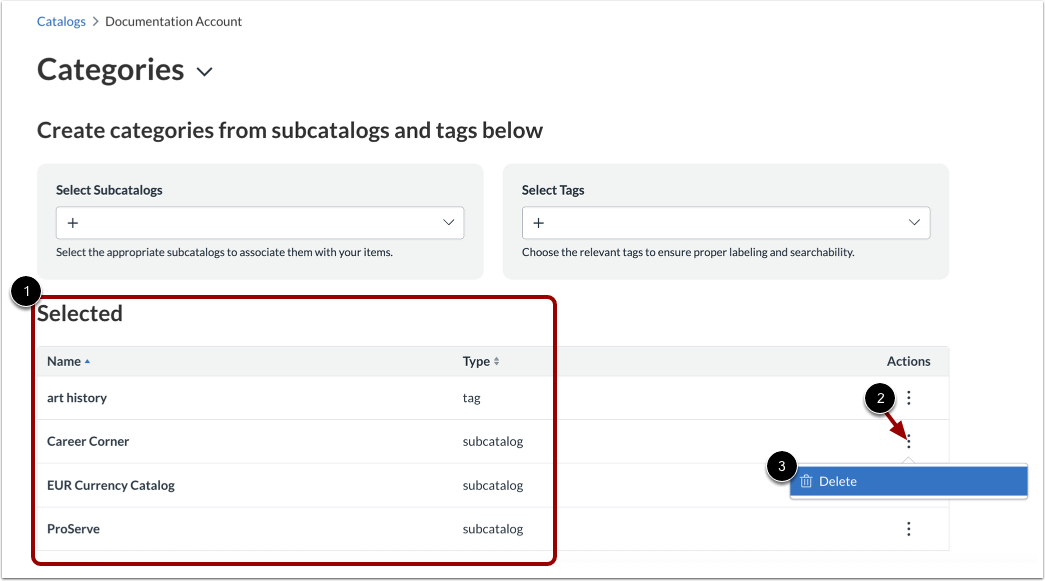
Task: Navigate to Catalogs via the breadcrumb link
Action: tap(61, 20)
